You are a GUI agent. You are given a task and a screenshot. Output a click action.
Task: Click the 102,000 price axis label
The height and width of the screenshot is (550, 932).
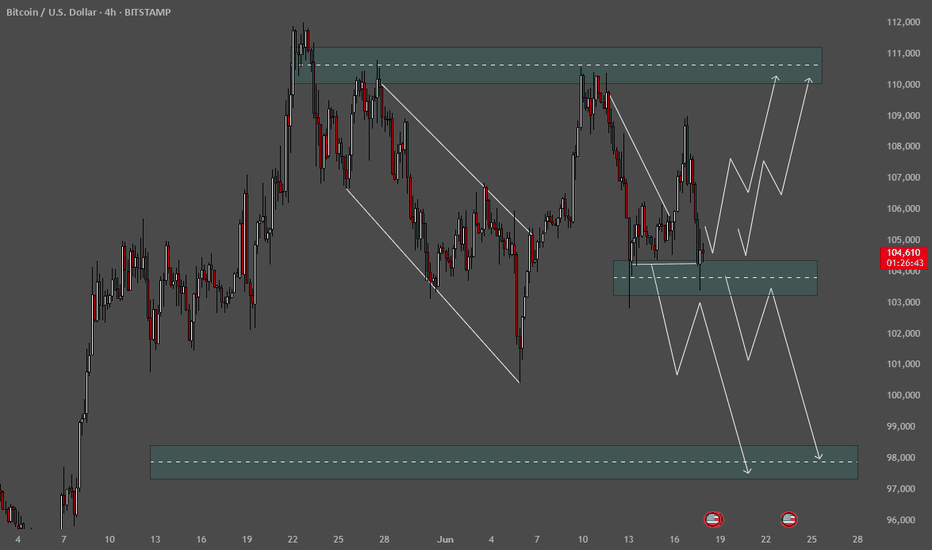click(x=903, y=333)
